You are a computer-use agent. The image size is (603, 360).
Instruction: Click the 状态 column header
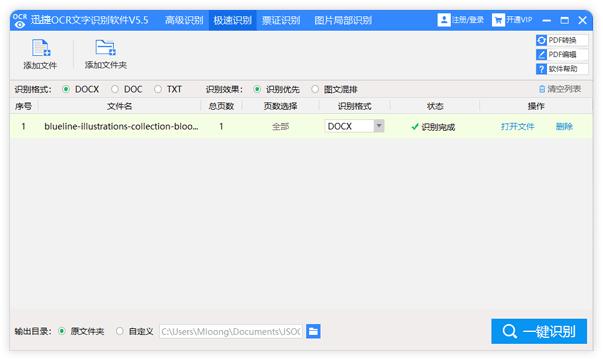coord(435,106)
